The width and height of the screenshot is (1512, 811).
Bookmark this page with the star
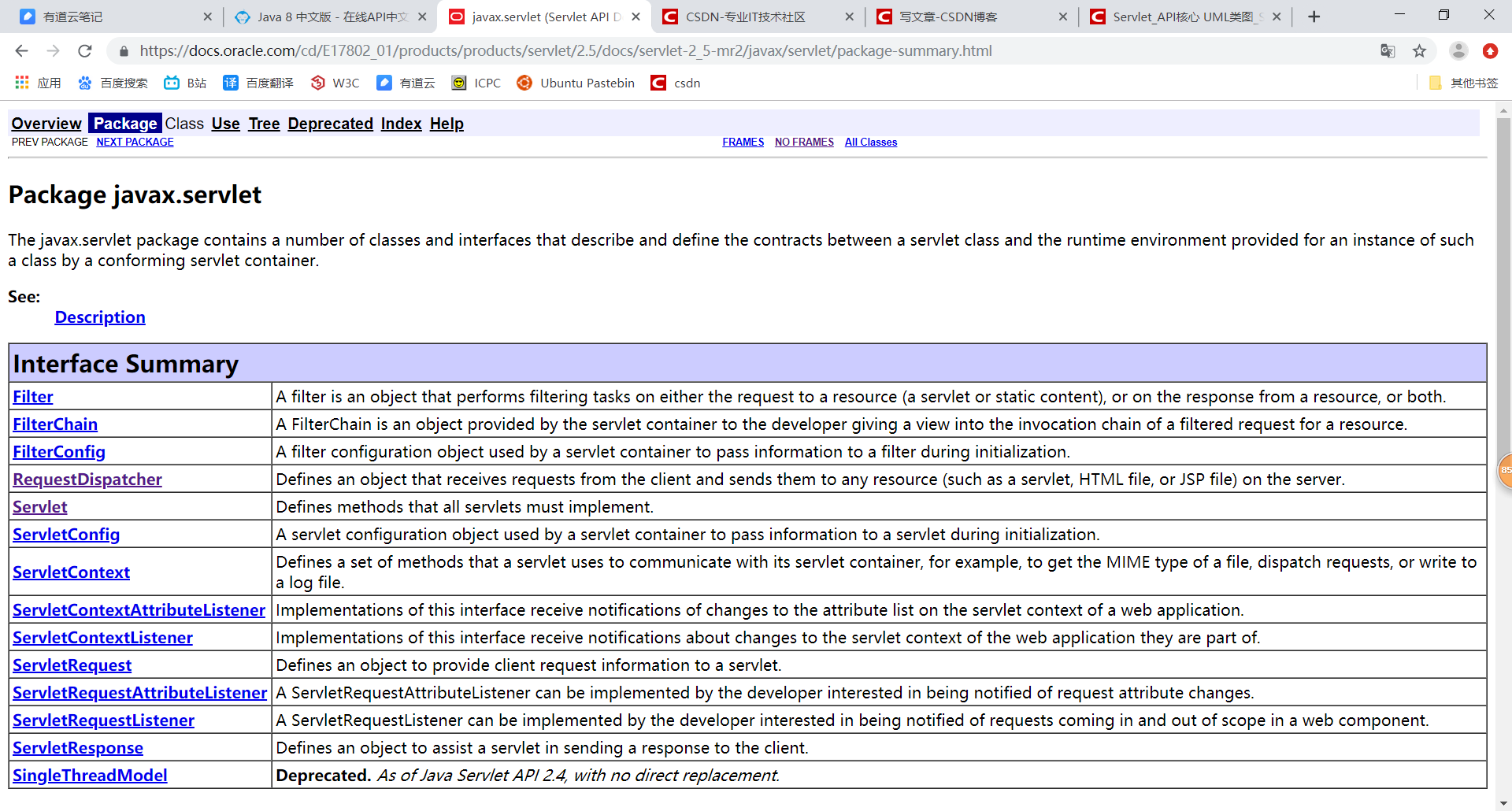click(x=1419, y=51)
